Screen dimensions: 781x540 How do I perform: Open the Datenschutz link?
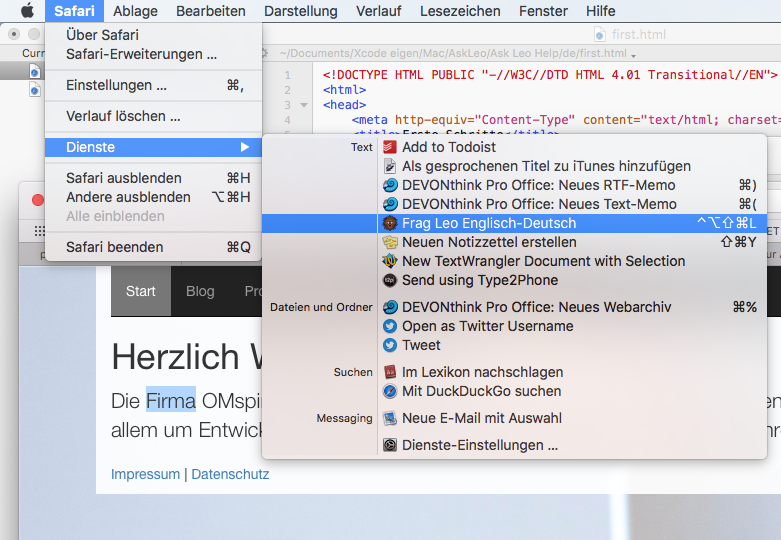230,474
